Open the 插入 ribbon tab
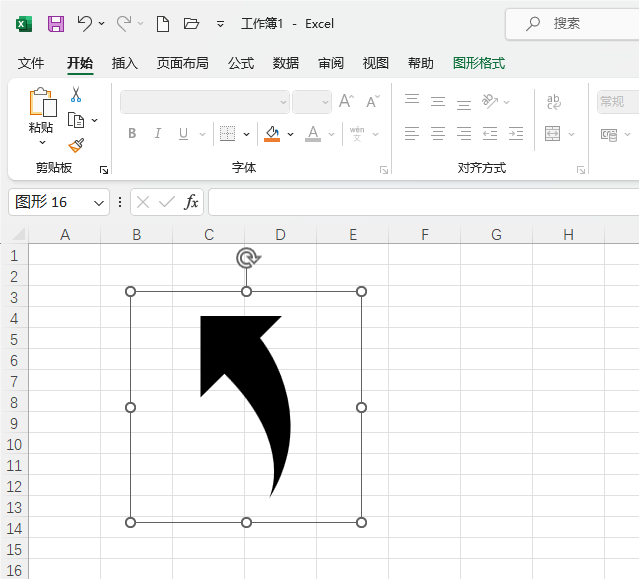 click(x=125, y=63)
